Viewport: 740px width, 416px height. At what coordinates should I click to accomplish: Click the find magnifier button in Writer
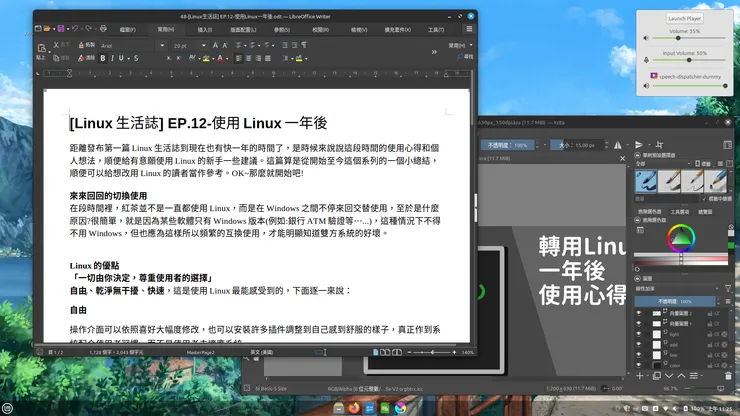pos(465,57)
